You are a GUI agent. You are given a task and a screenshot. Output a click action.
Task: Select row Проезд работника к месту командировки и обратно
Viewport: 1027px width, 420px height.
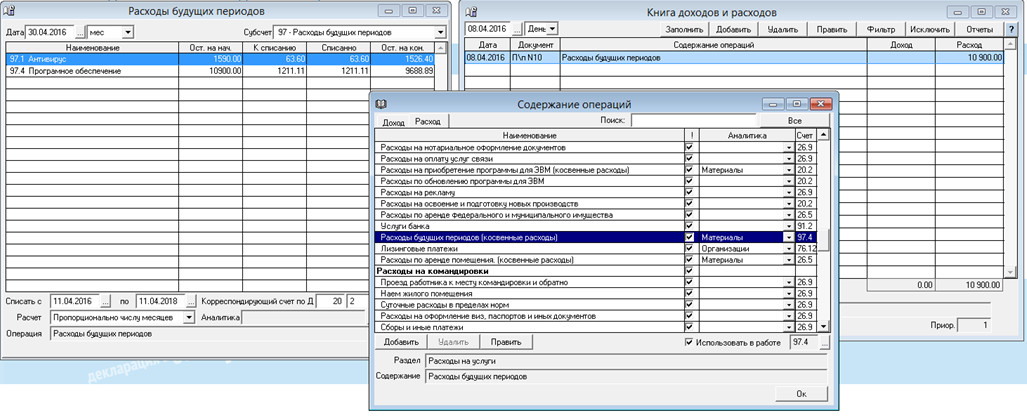click(596, 282)
